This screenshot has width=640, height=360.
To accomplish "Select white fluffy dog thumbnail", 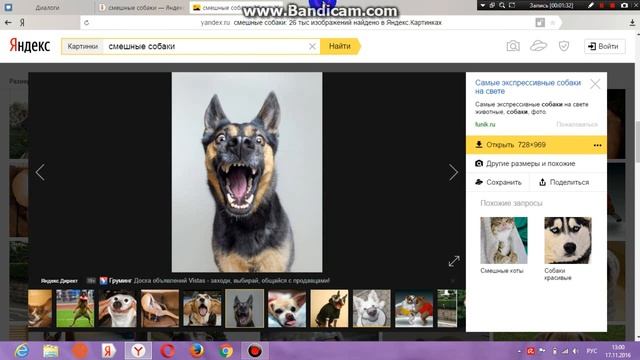I will (372, 309).
